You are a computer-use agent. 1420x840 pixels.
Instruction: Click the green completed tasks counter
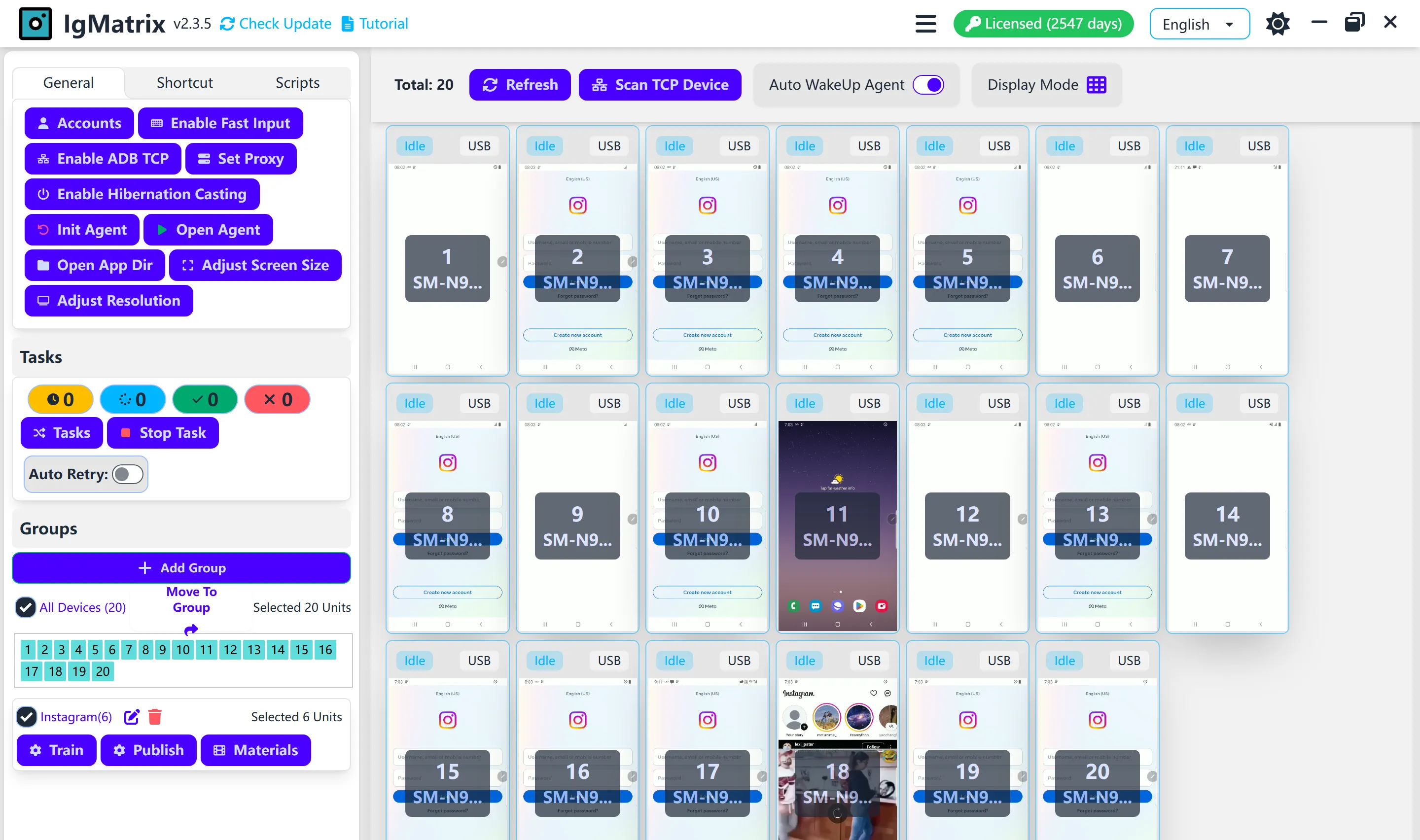pyautogui.click(x=205, y=399)
